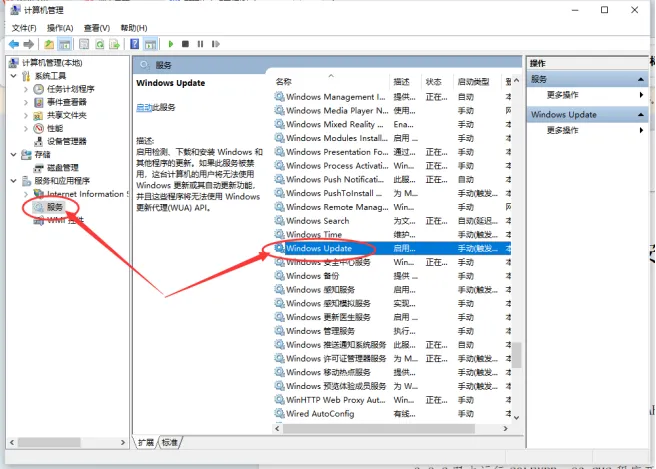Open the Properties toolbar icon
The image size is (656, 469).
pyautogui.click(x=84, y=44)
